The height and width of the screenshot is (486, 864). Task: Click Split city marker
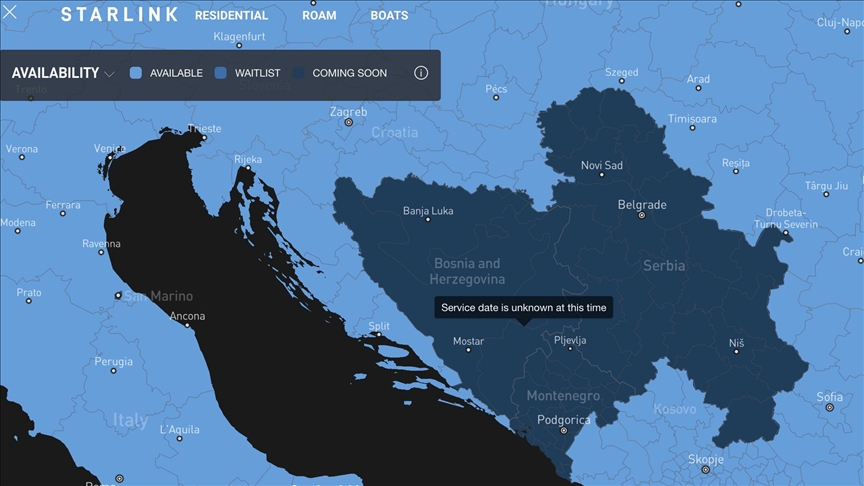379,334
